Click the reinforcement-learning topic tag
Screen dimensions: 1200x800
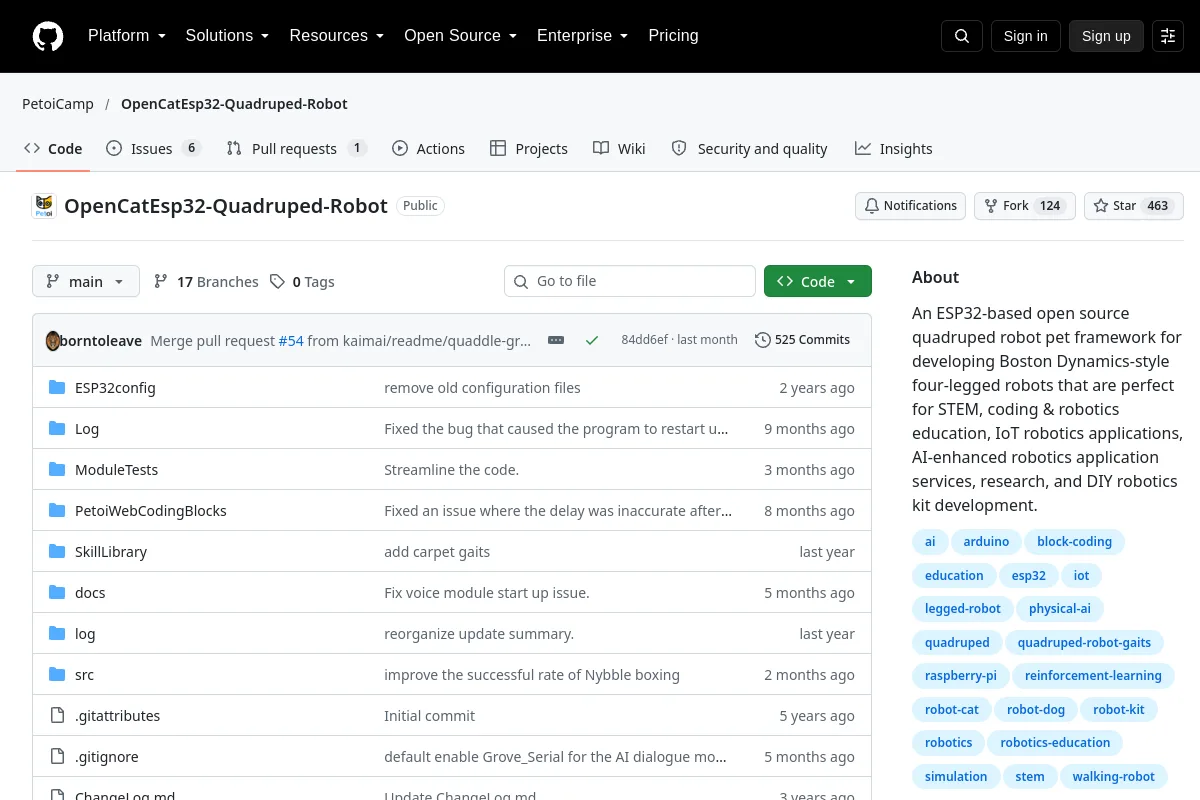(1093, 676)
